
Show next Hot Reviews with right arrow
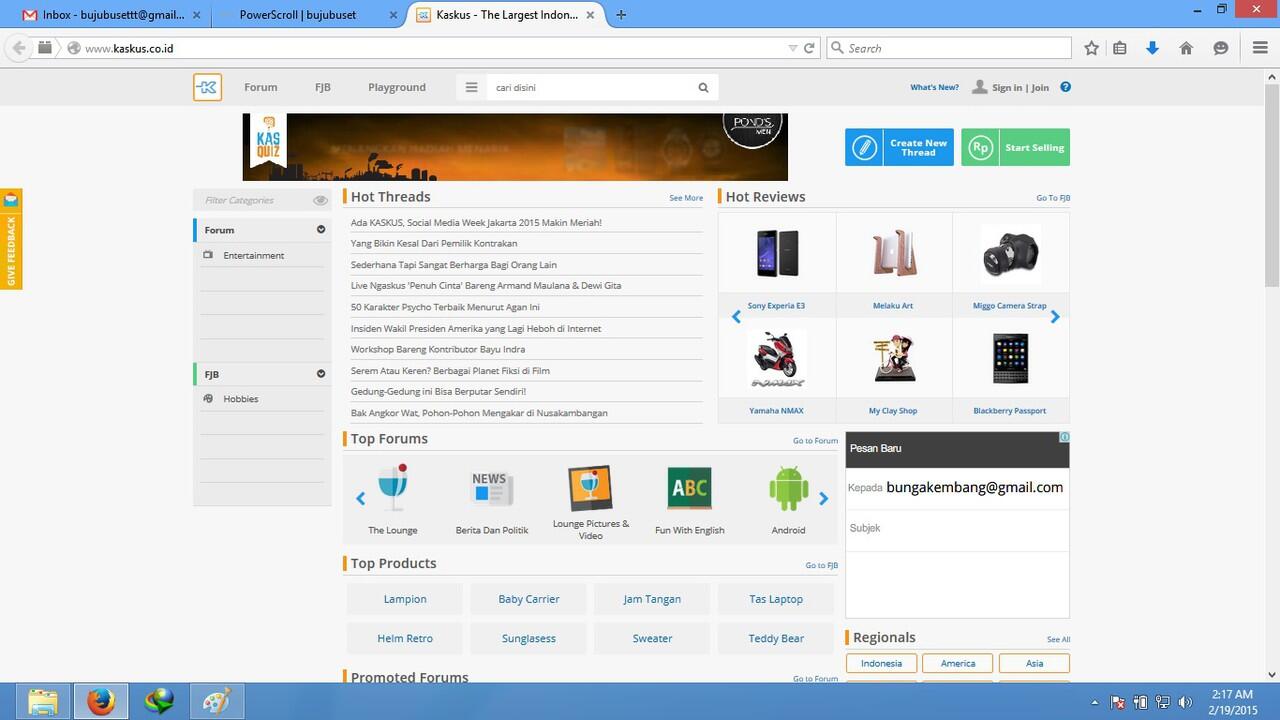pos(1054,317)
